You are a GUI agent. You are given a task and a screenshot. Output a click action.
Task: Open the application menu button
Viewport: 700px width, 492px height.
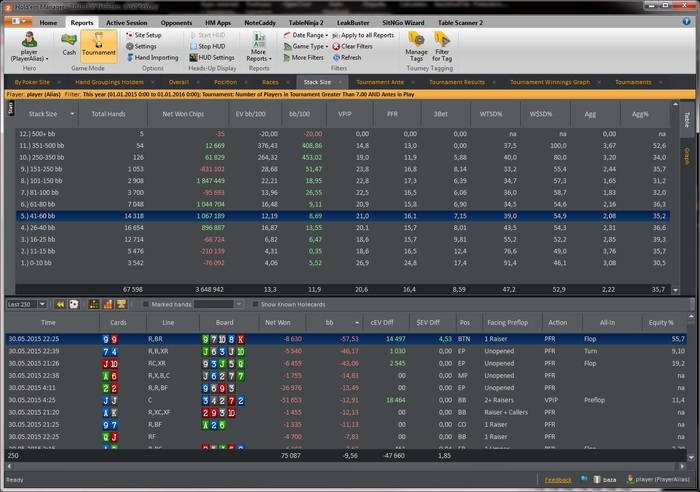18,21
